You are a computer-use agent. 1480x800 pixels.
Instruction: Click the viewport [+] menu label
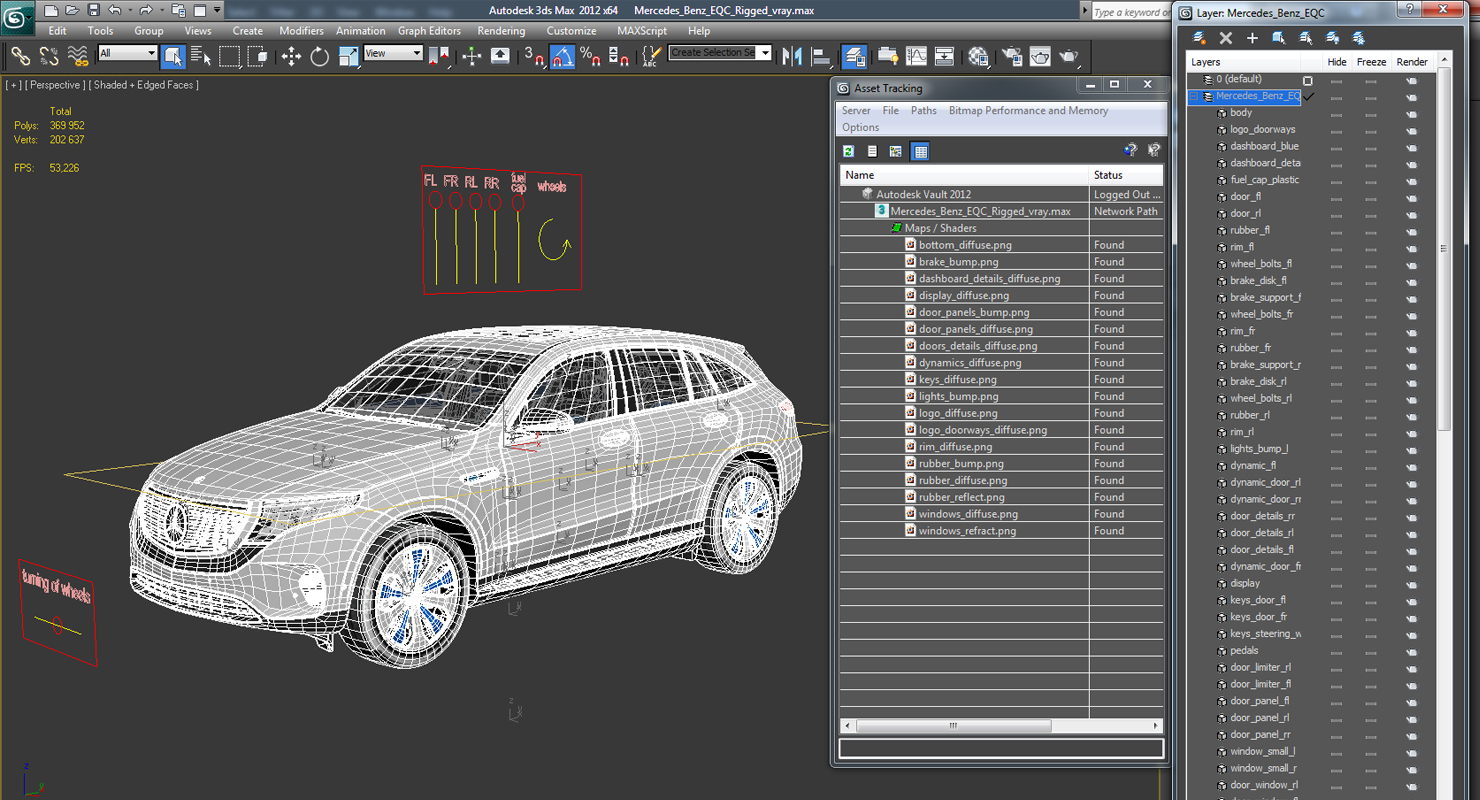(13, 85)
